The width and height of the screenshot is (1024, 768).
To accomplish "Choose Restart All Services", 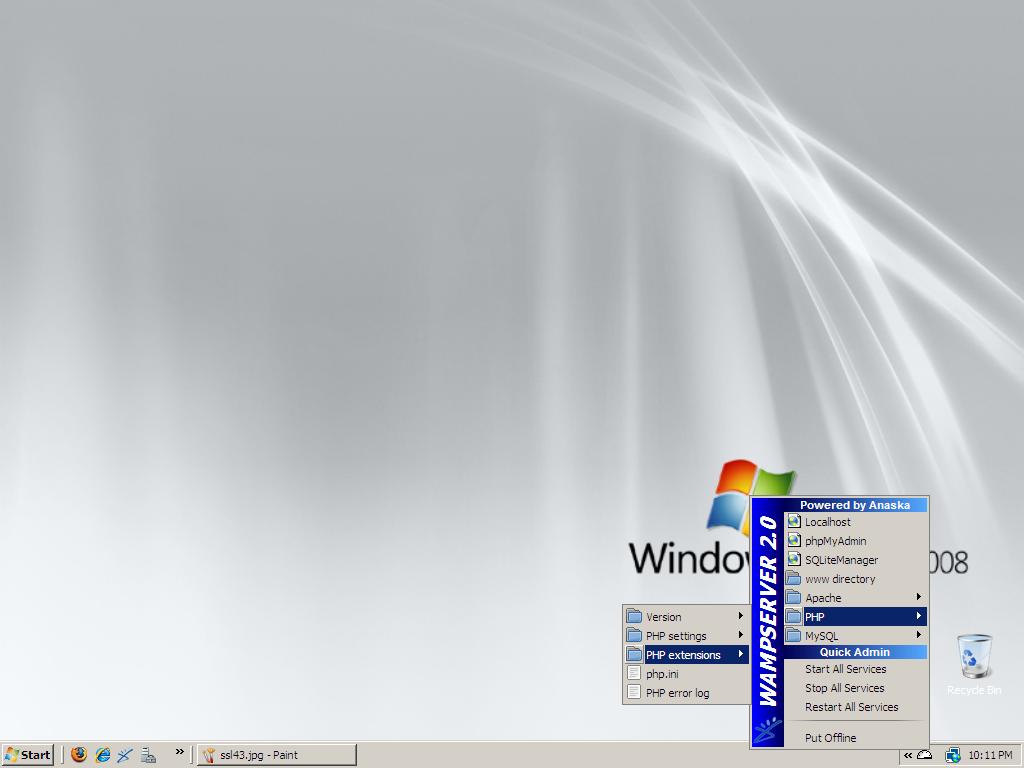I will pos(851,707).
